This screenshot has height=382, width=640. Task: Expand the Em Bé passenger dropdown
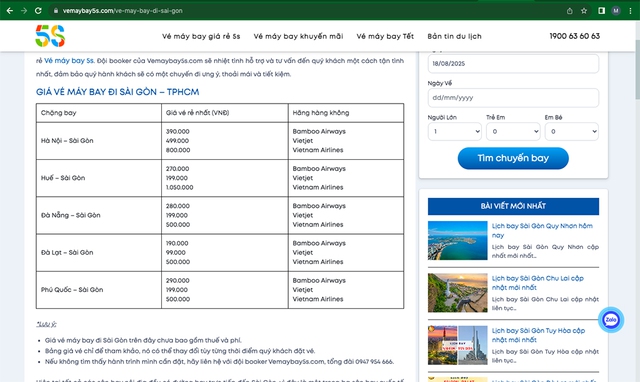(572, 131)
